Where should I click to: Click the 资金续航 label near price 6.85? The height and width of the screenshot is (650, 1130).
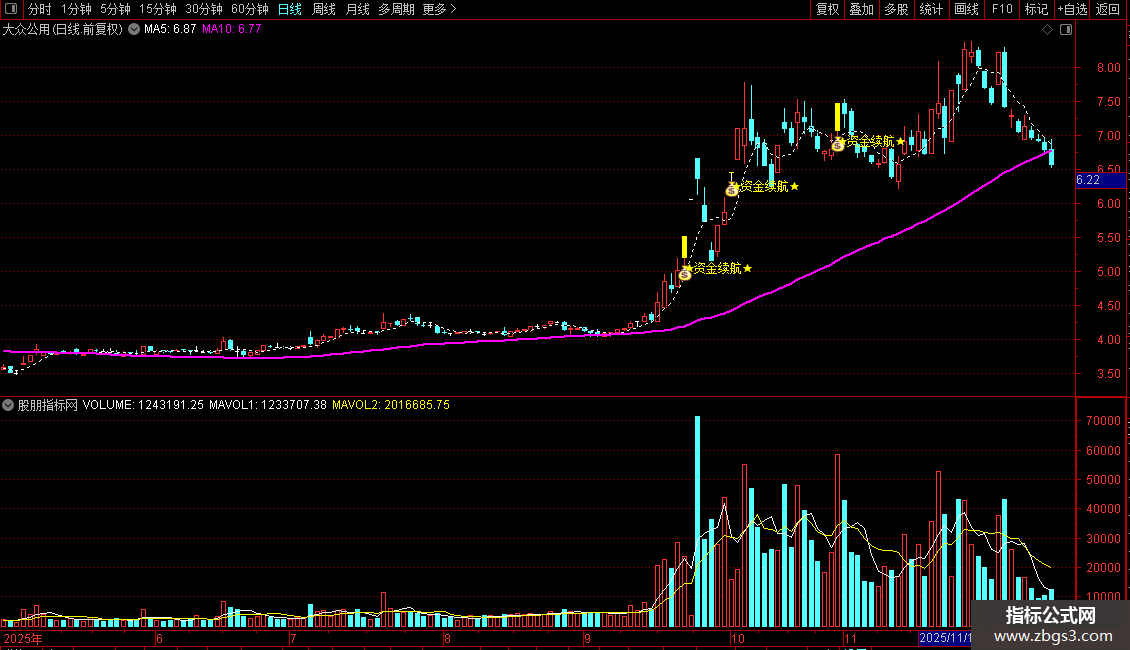(871, 141)
